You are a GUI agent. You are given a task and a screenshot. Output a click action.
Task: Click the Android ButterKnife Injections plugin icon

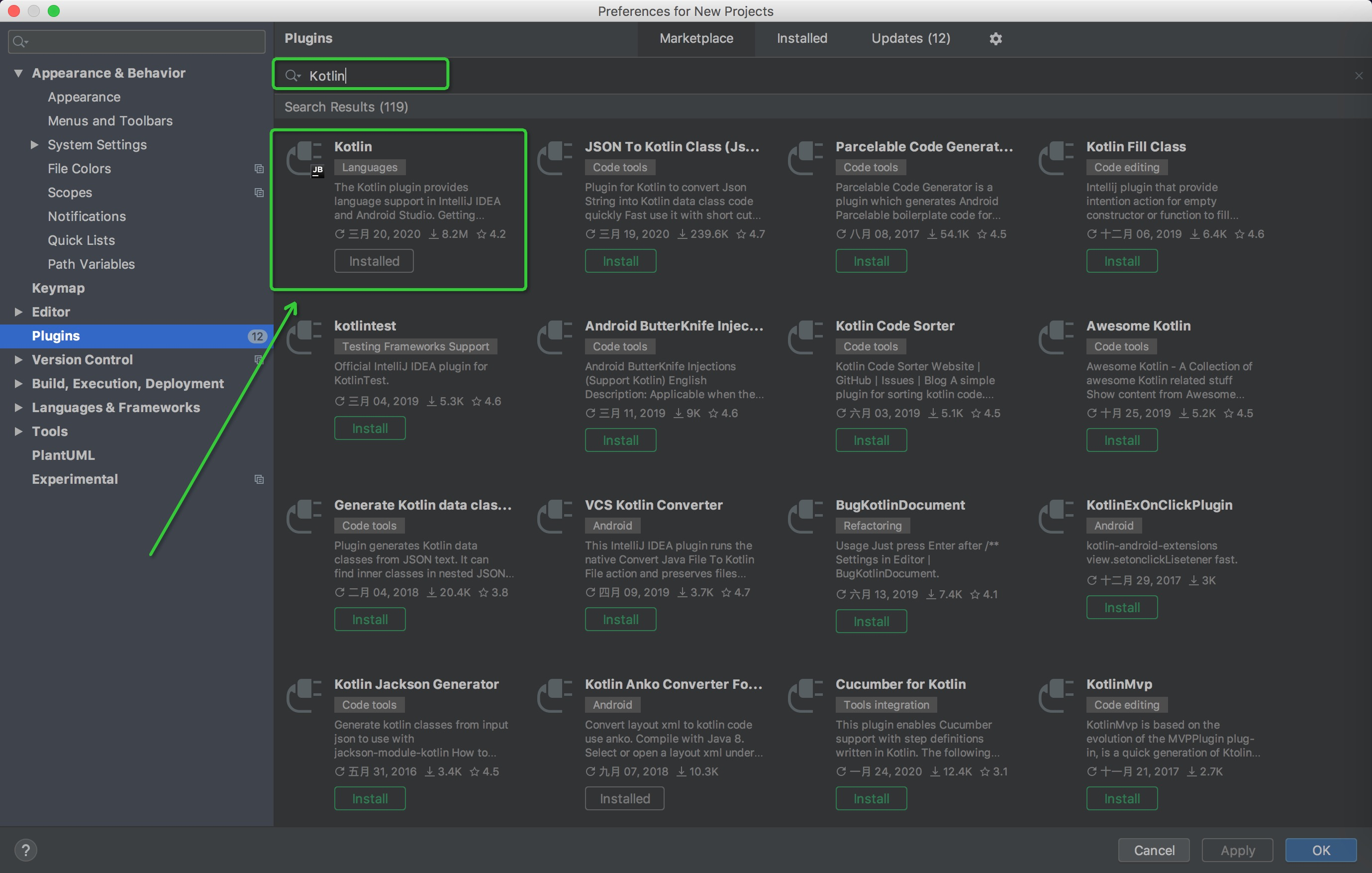coord(555,337)
